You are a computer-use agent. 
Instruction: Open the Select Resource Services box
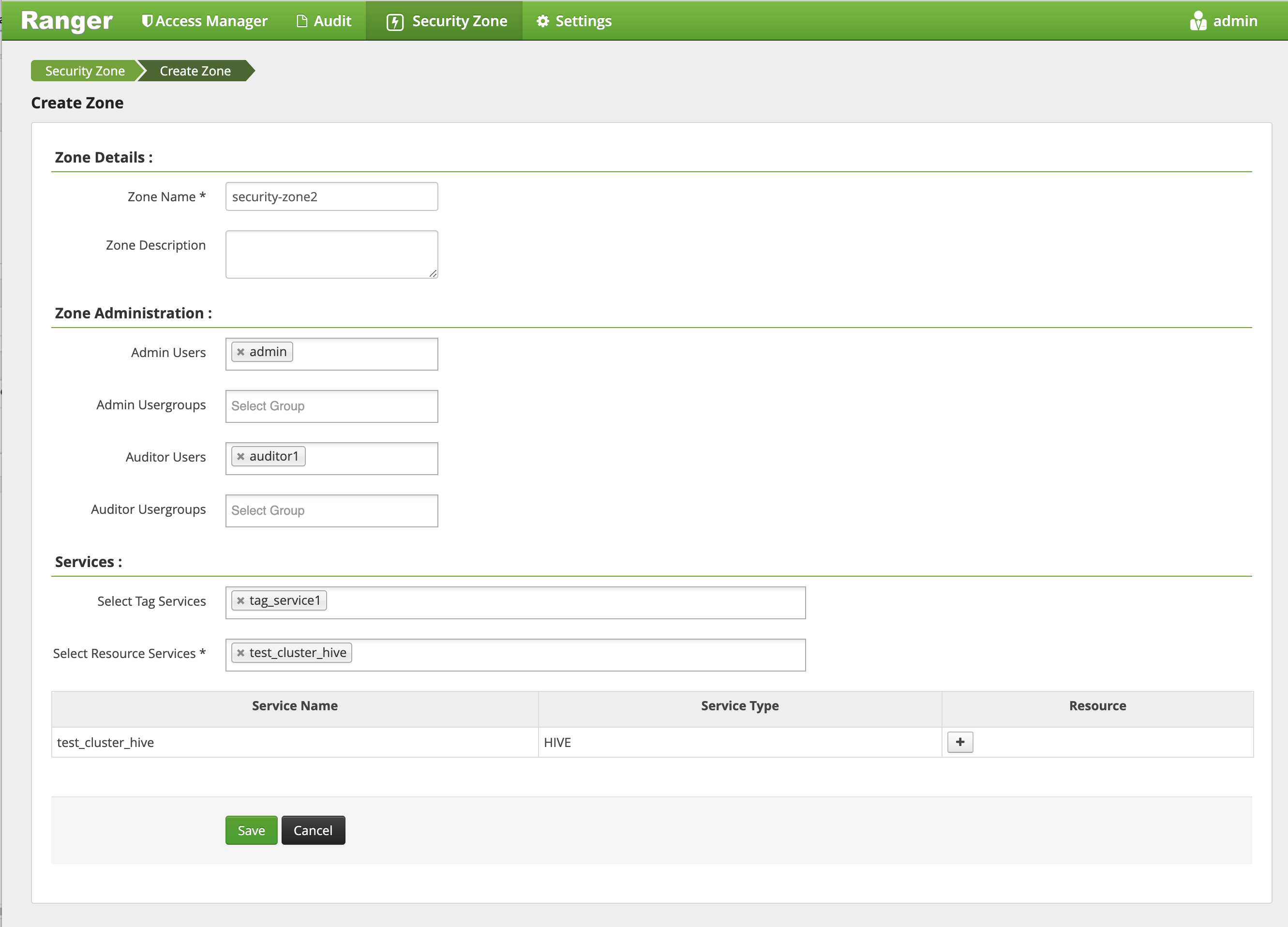point(516,655)
